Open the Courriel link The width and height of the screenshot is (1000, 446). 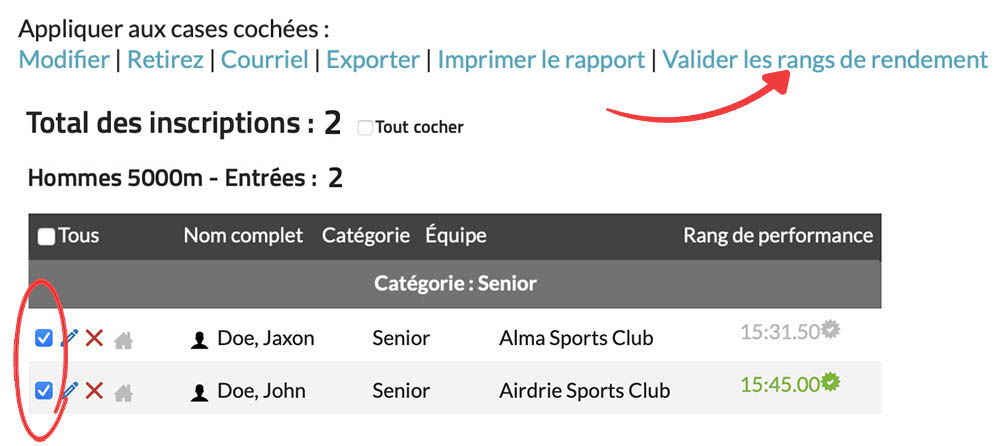click(265, 60)
